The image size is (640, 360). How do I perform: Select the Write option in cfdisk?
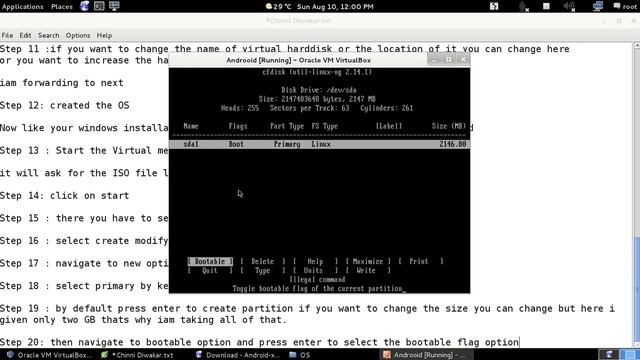[368, 270]
